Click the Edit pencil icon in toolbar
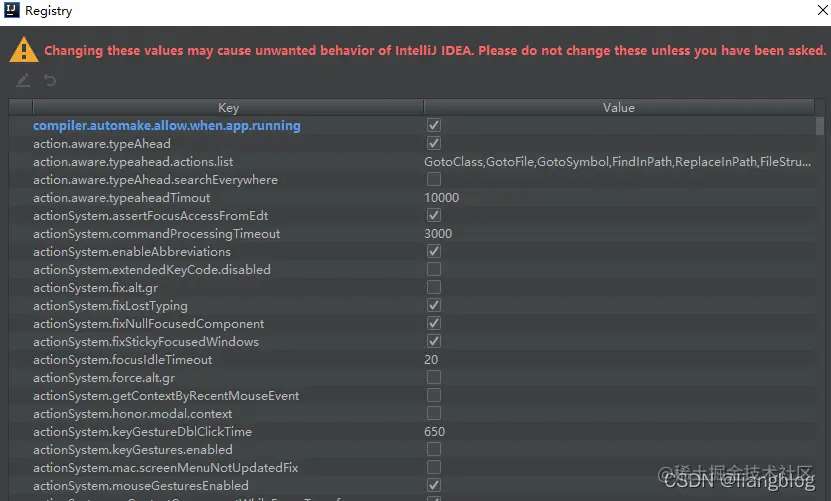 click(23, 81)
